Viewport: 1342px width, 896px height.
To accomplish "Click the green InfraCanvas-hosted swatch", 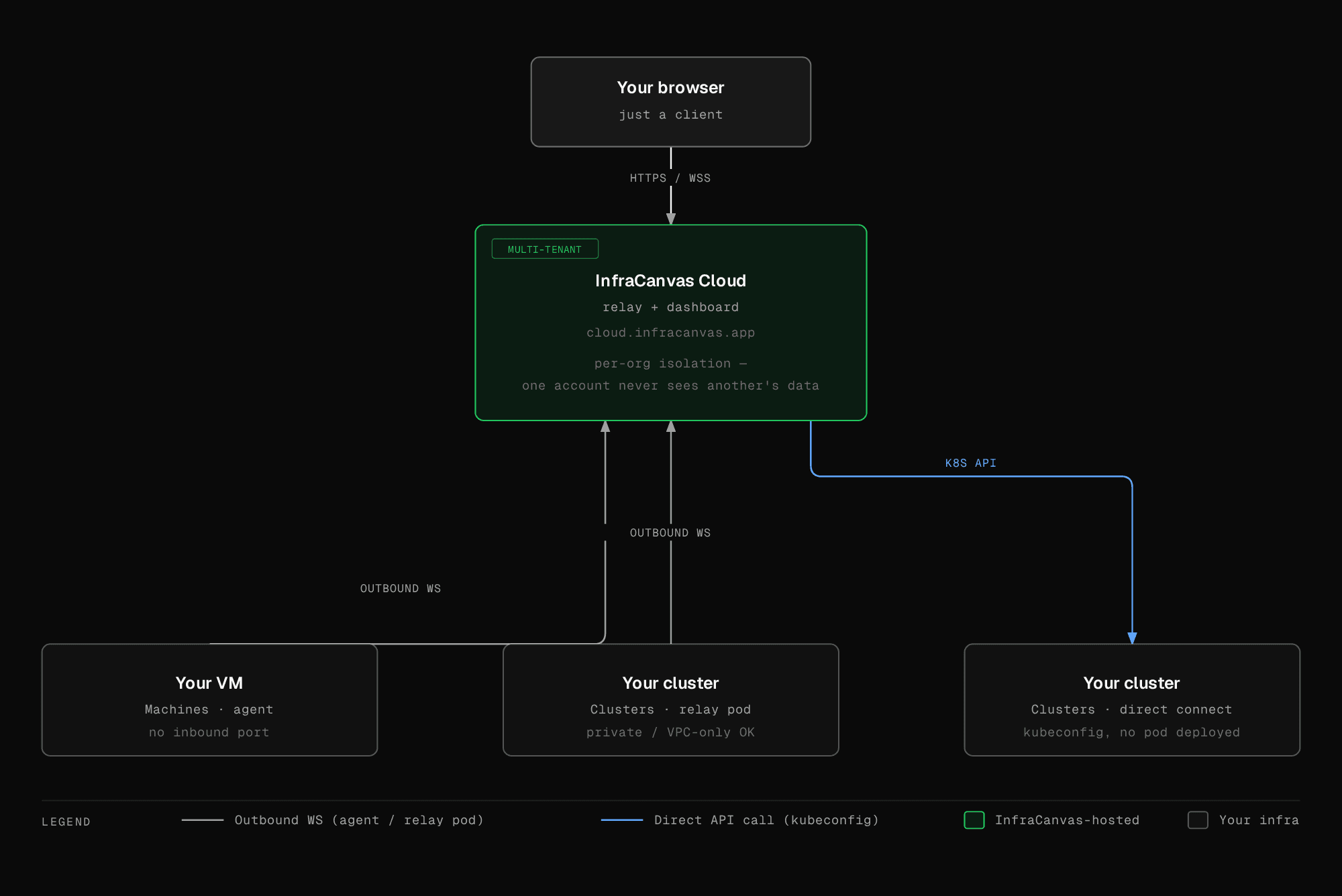I will [x=974, y=820].
